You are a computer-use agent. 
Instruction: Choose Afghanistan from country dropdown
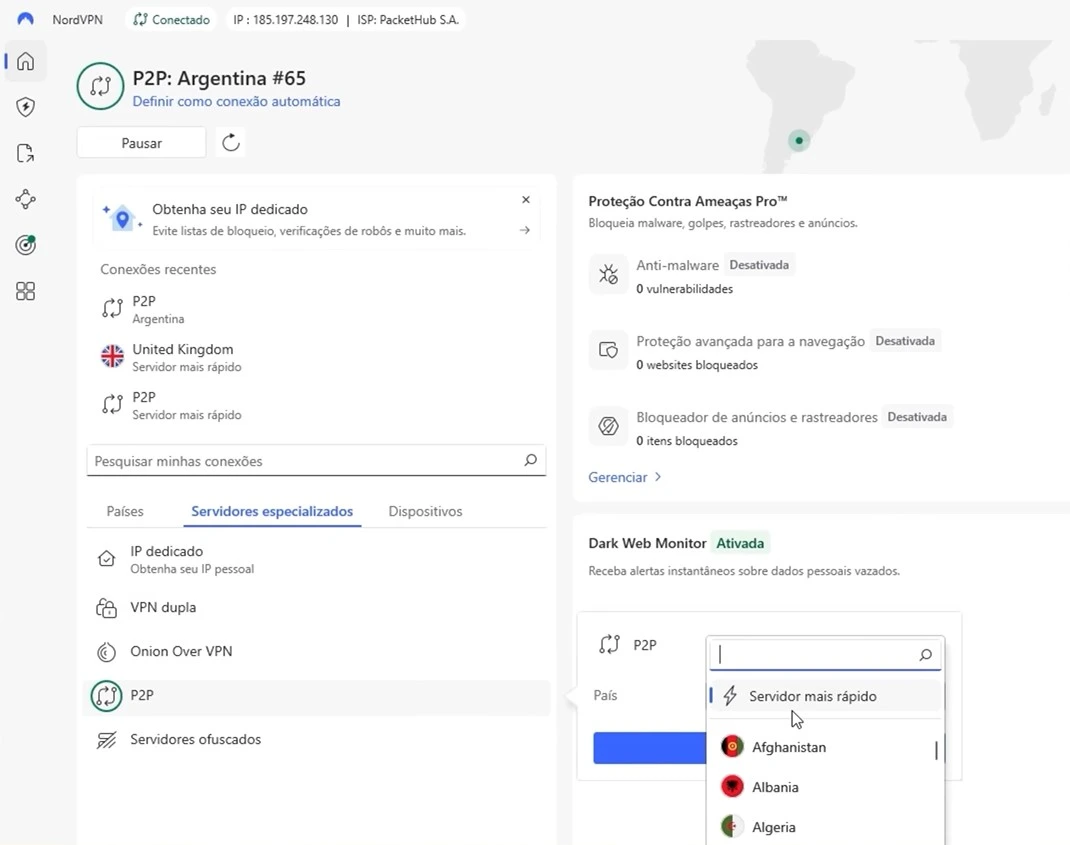(x=826, y=747)
